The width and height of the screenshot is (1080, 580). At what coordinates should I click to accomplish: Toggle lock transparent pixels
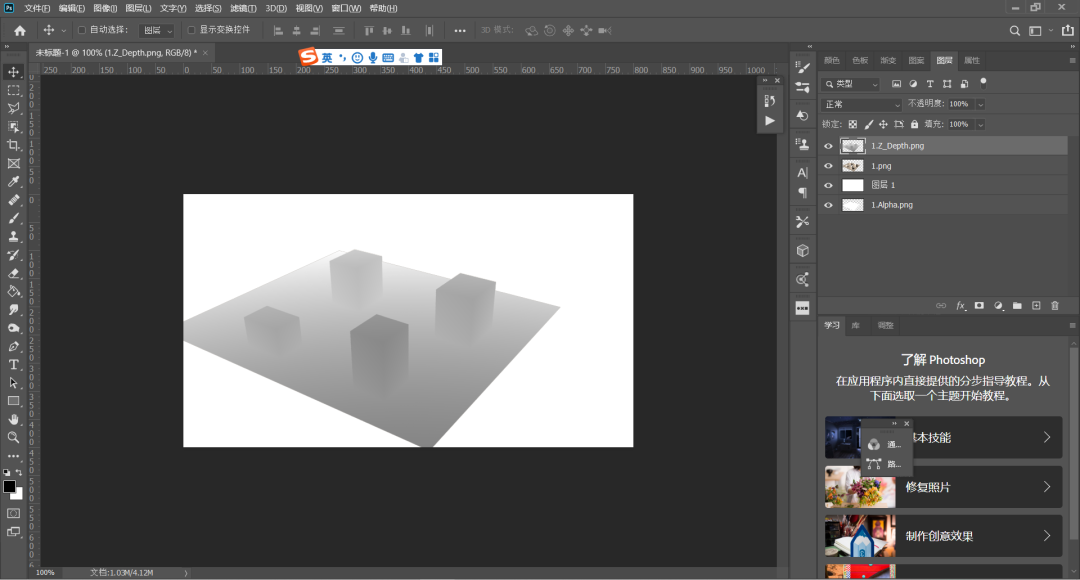[853, 125]
